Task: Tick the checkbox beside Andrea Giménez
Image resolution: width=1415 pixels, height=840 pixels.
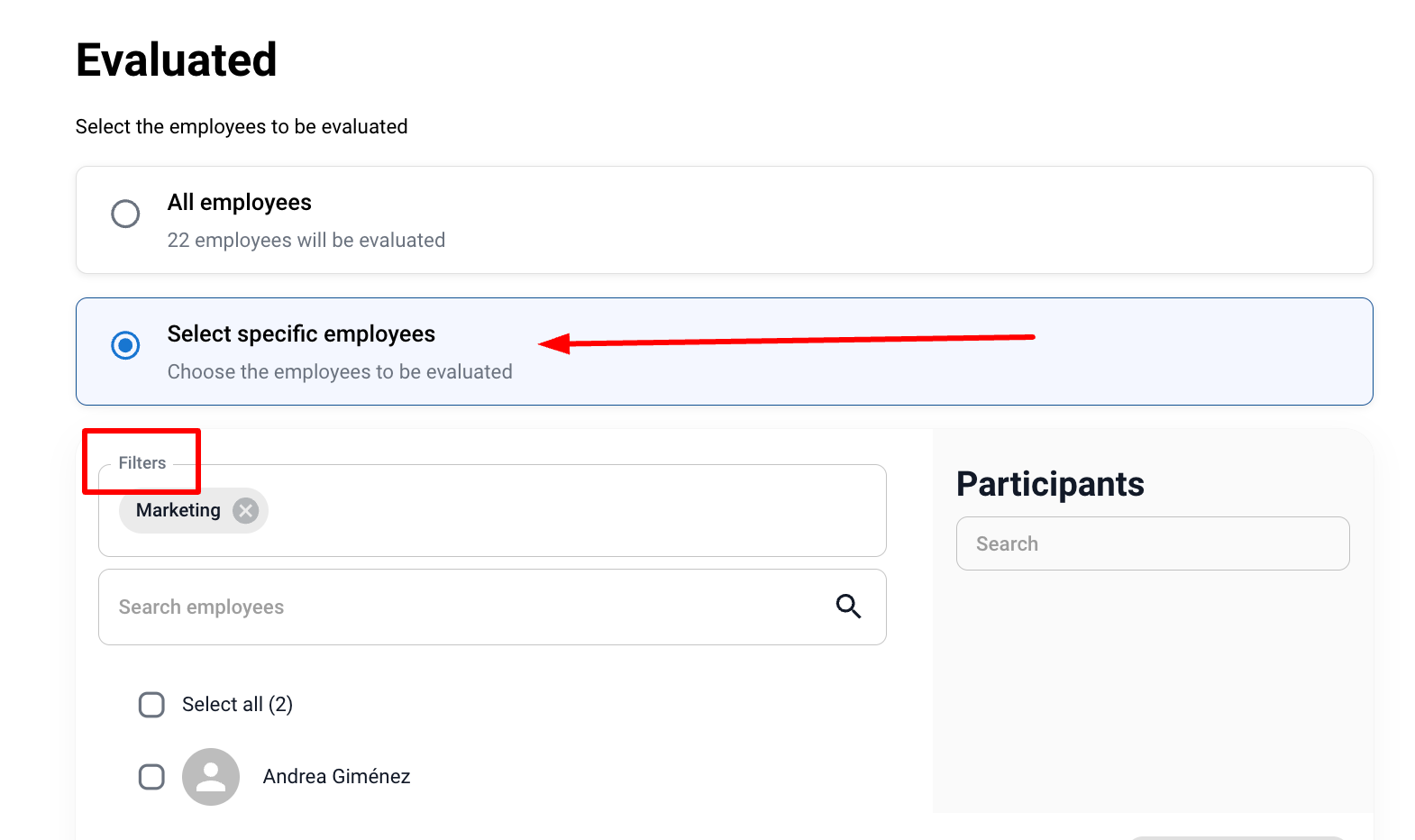Action: click(151, 777)
